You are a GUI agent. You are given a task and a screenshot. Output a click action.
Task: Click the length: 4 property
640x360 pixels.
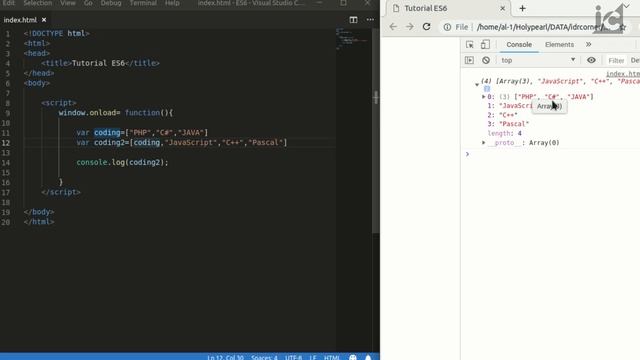tap(504, 133)
